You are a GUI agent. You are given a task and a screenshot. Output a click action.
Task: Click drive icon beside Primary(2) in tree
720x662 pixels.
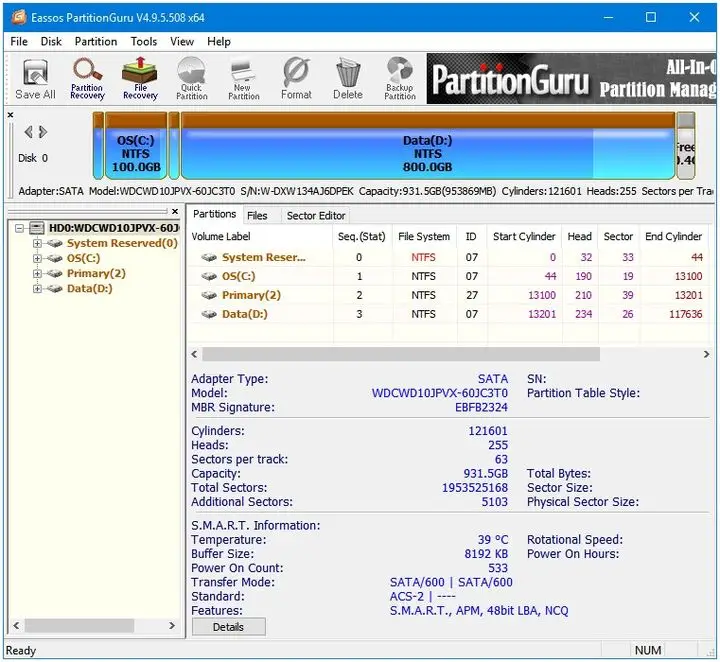click(x=55, y=274)
